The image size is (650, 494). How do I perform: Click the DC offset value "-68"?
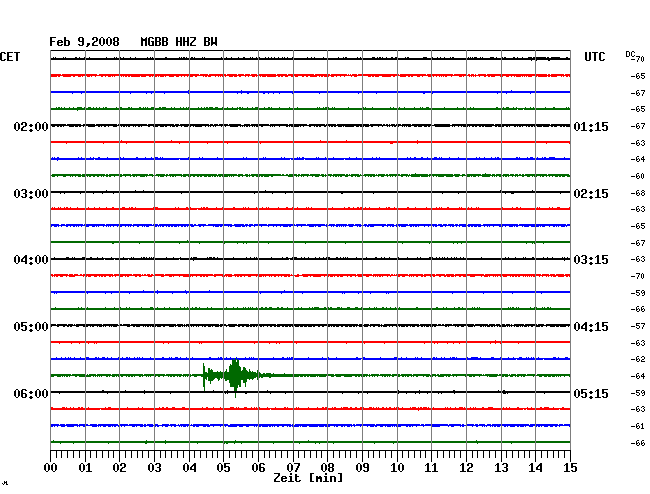638,193
